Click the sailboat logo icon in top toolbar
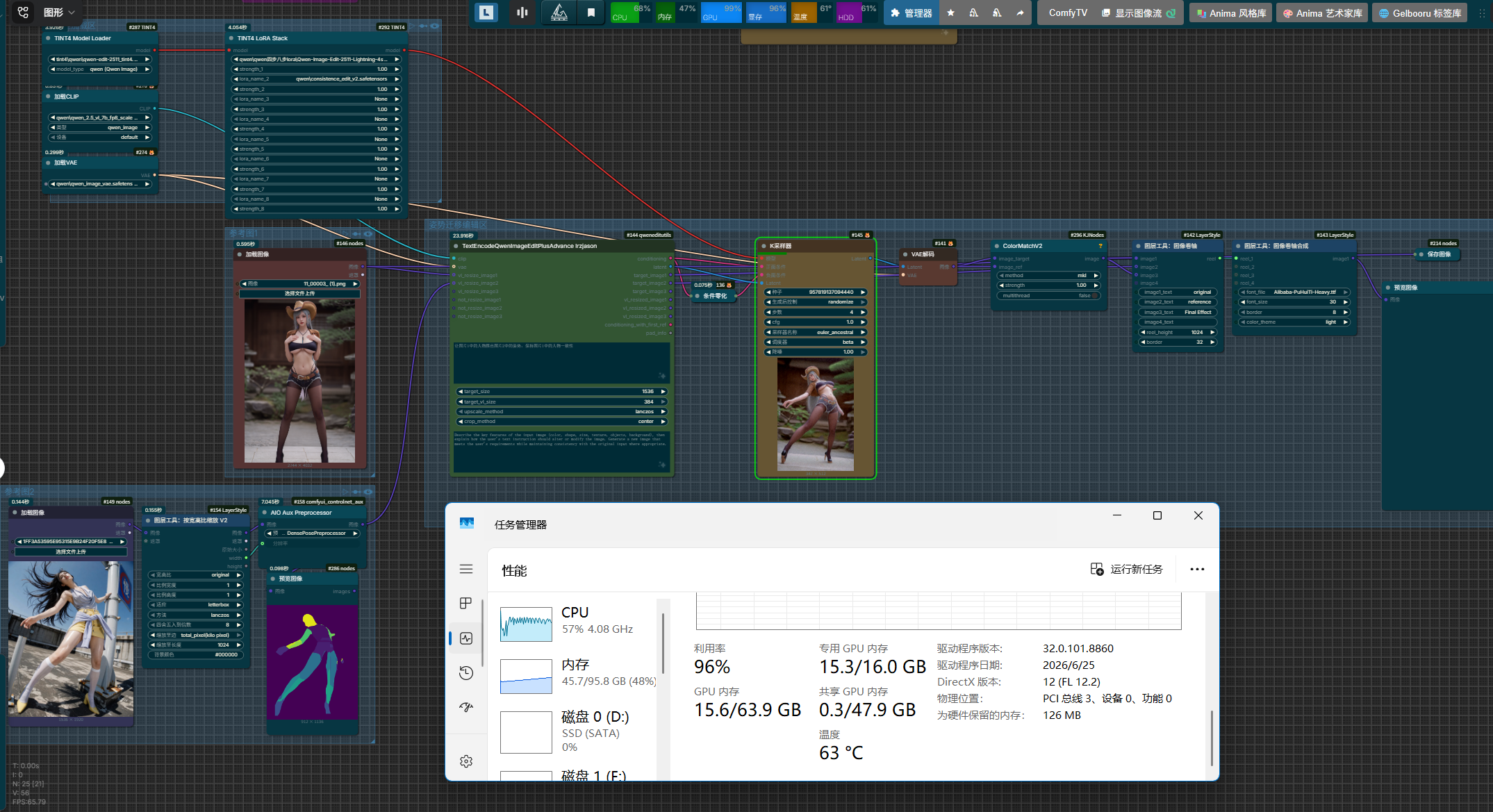1493x812 pixels. (559, 13)
